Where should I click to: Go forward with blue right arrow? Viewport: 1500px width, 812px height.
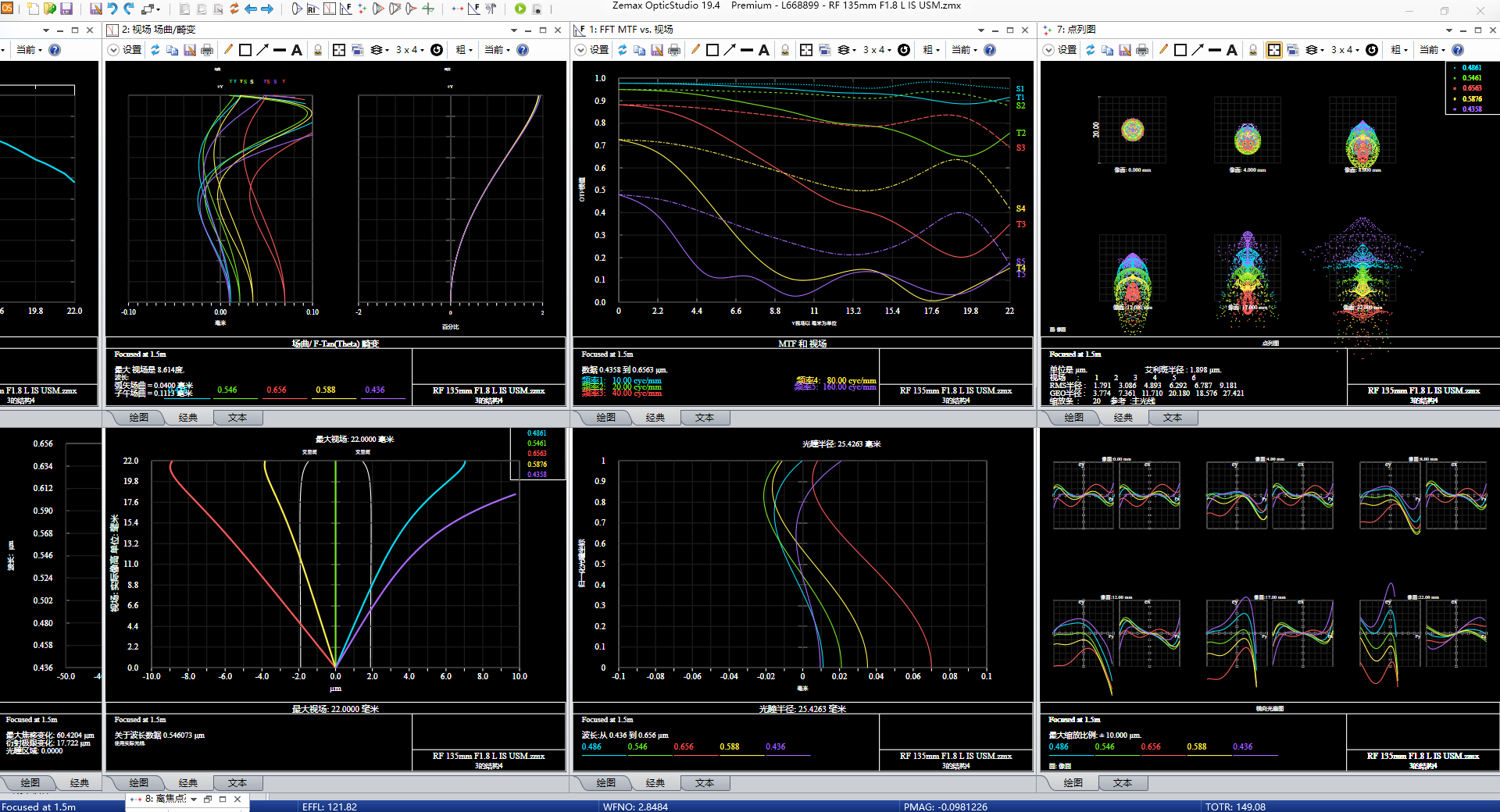[x=267, y=9]
